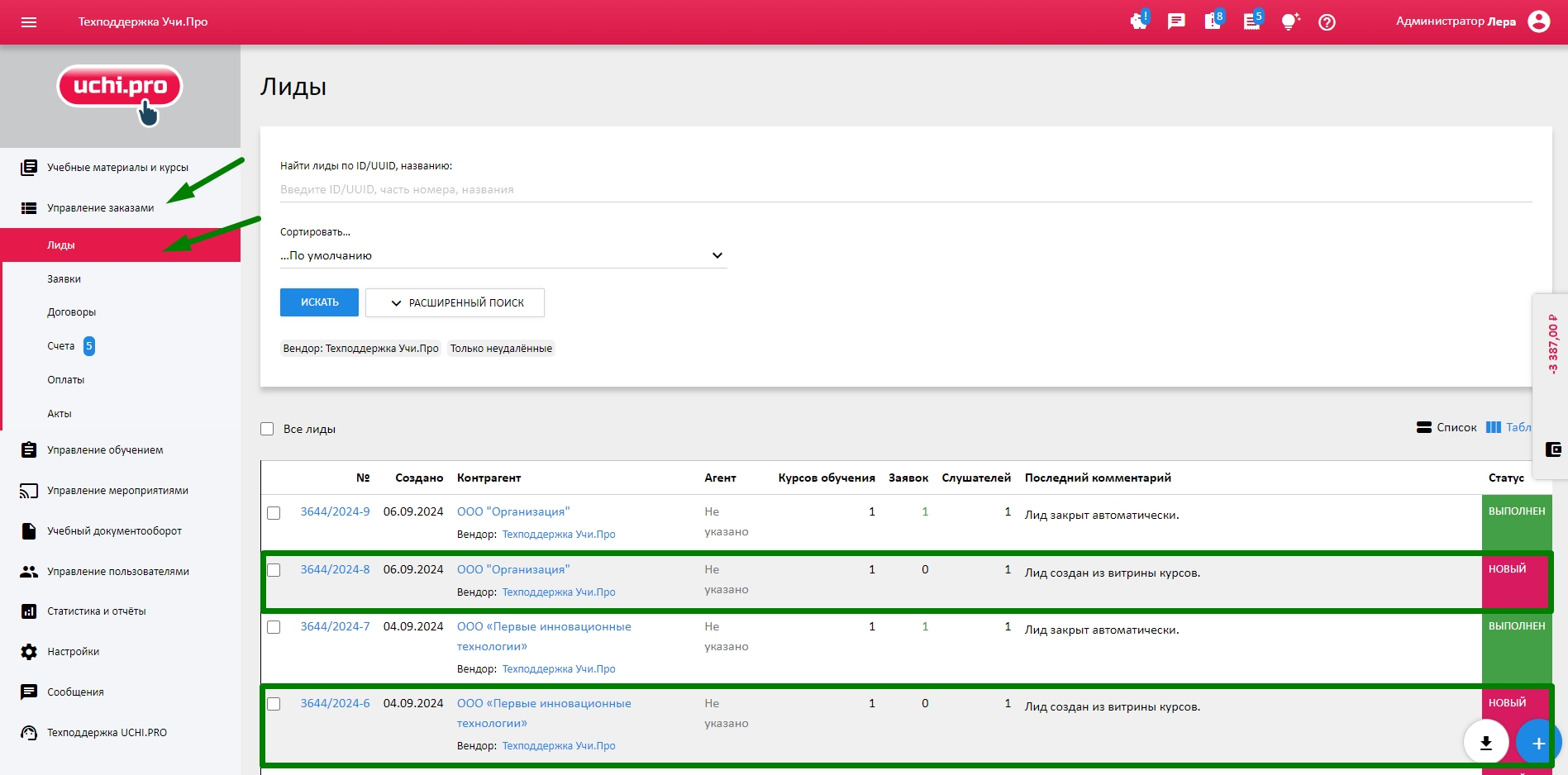Expand Статистика и отчёты menu section

point(121,611)
